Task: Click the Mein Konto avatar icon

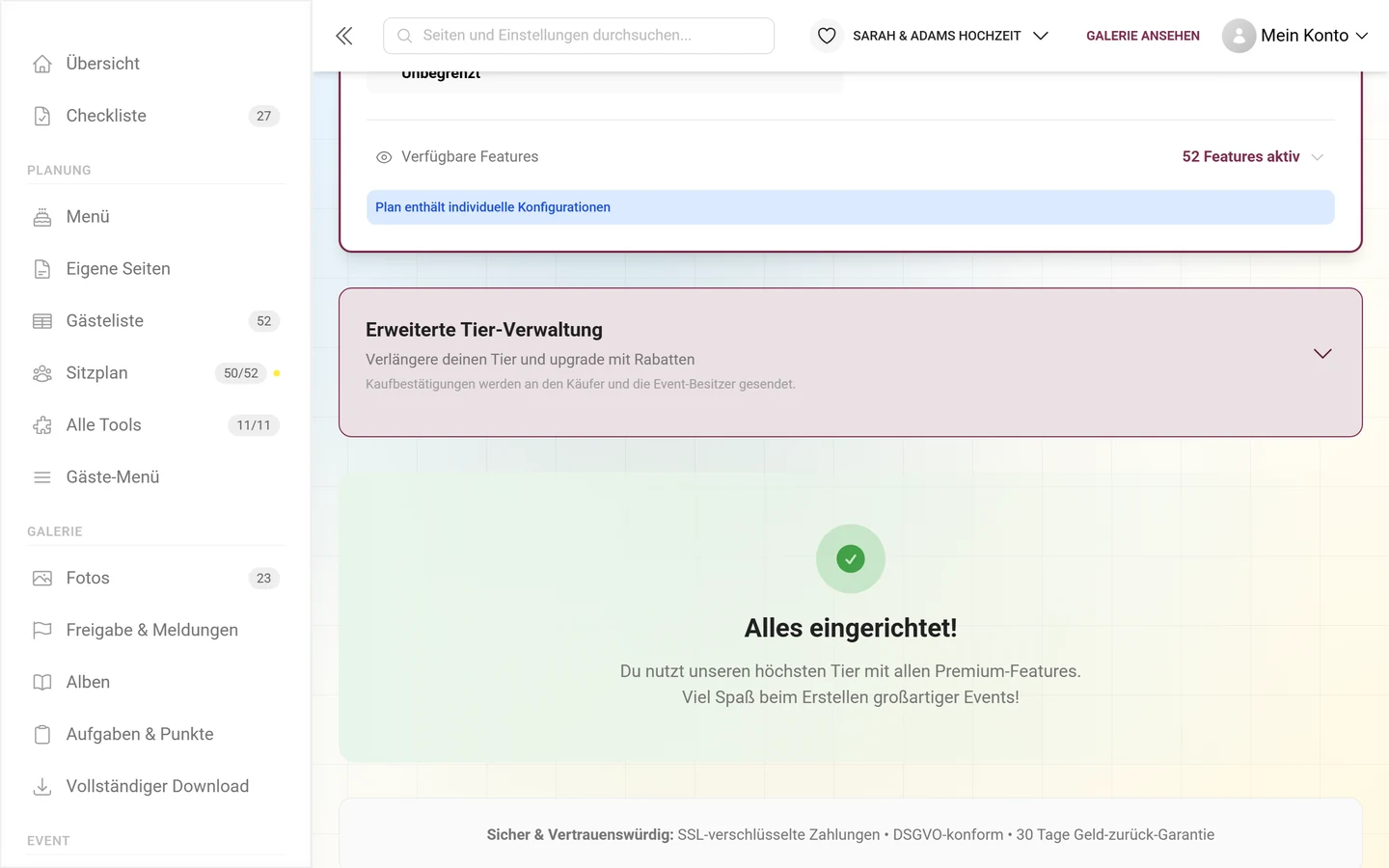Action: 1239,36
